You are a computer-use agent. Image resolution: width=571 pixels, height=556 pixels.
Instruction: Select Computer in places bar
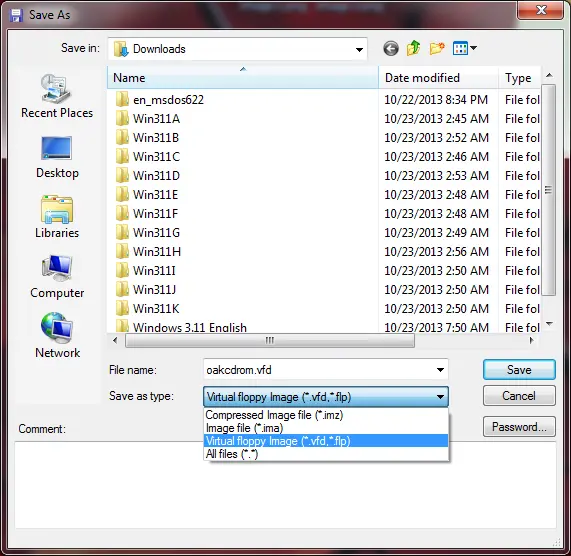click(x=57, y=277)
